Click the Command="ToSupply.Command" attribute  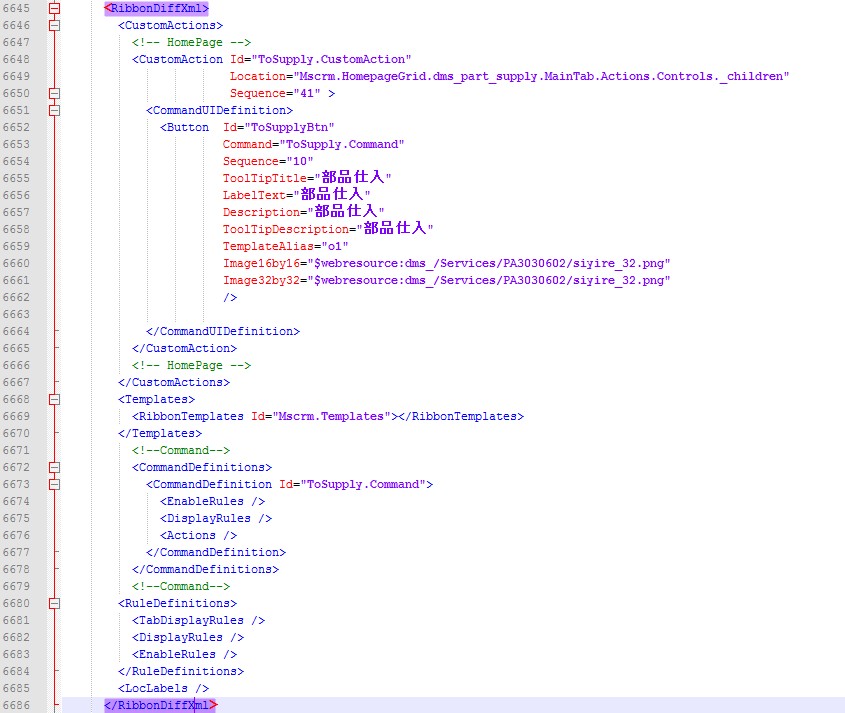[313, 144]
